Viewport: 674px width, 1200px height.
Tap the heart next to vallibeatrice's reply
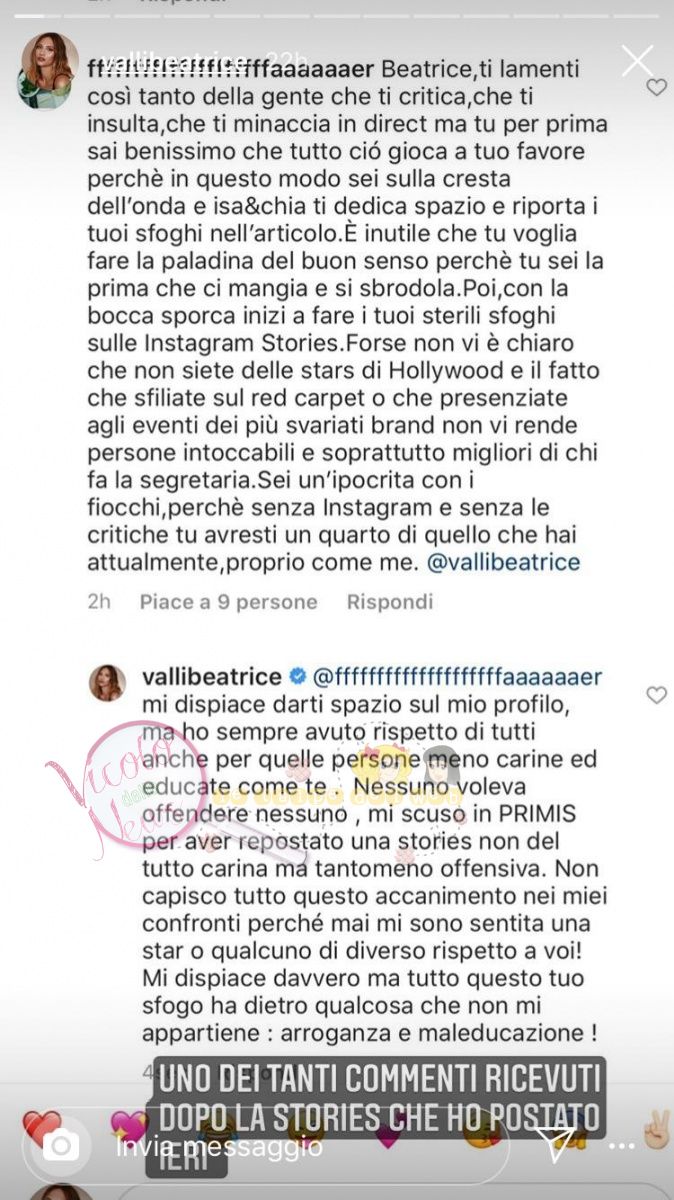[x=656, y=694]
